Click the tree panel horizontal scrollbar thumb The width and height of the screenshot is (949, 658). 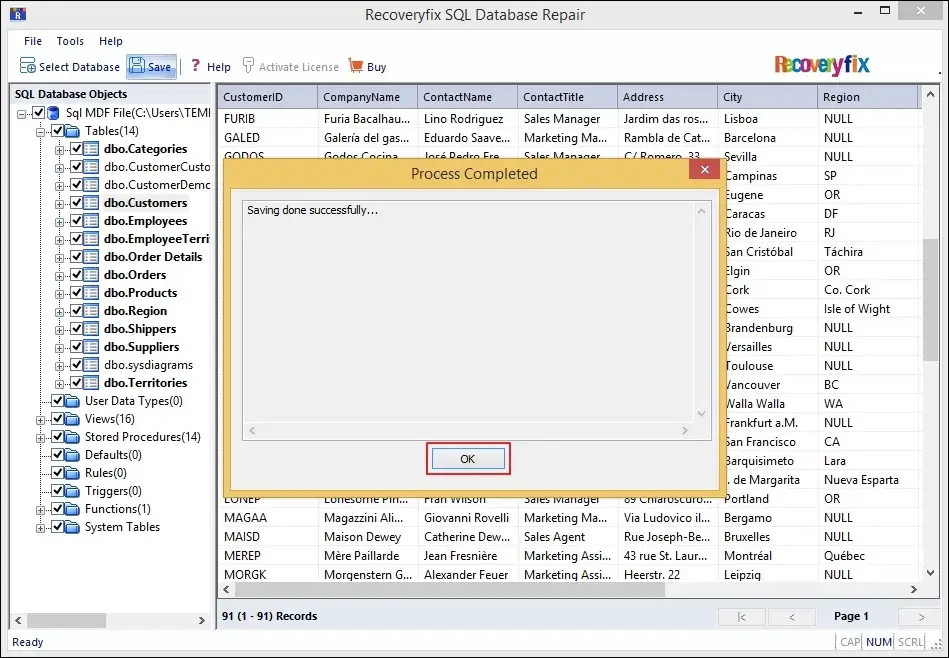coord(67,620)
